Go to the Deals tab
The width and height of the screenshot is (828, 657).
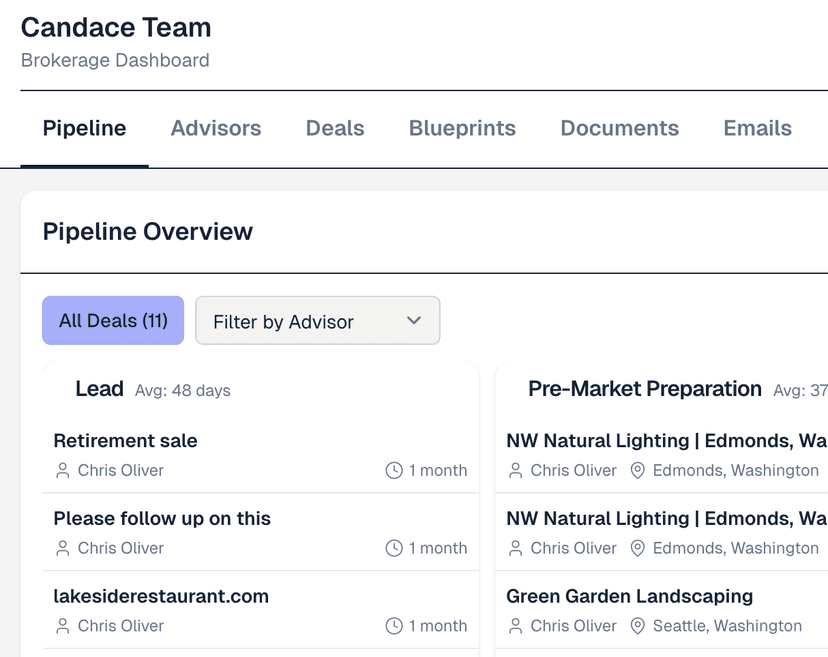(335, 128)
